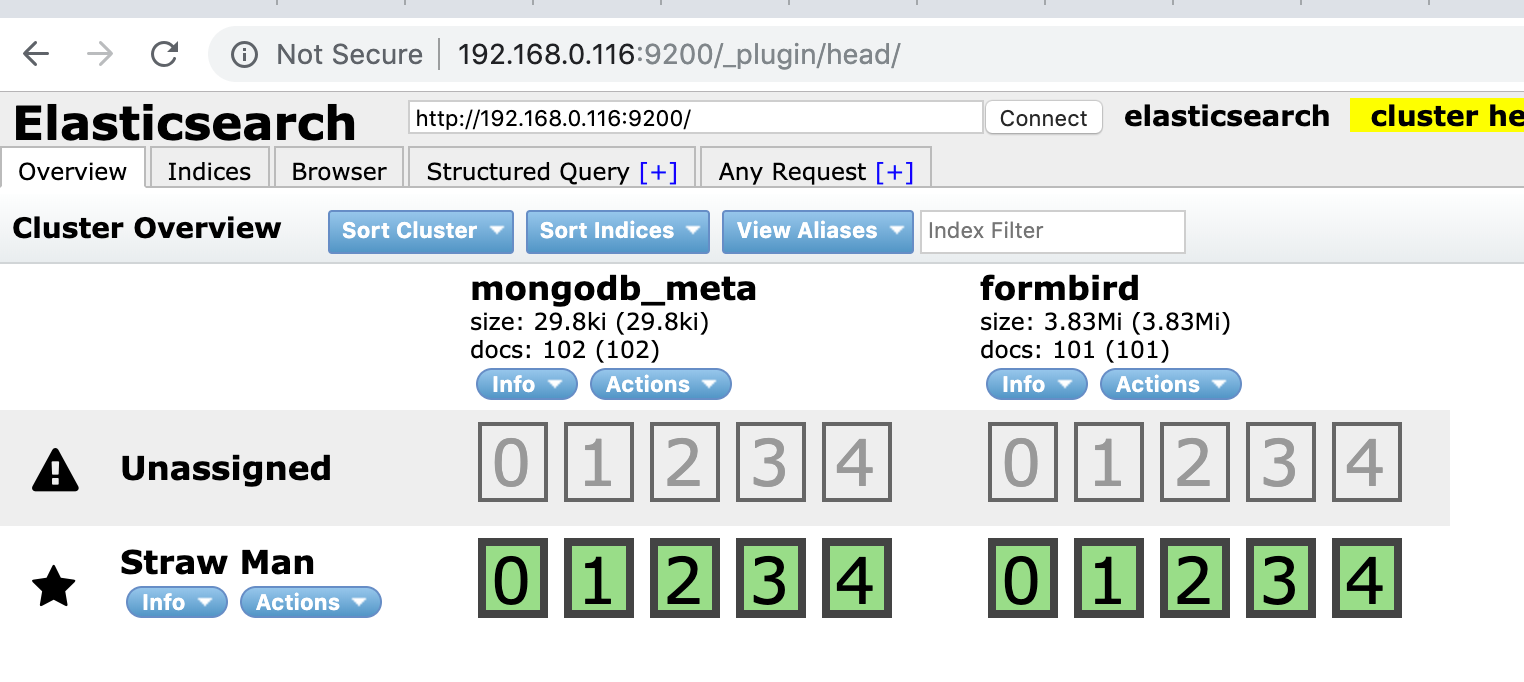Image resolution: width=1524 pixels, height=682 pixels.
Task: Click the yellow cluster health indicator
Action: 1437,116
